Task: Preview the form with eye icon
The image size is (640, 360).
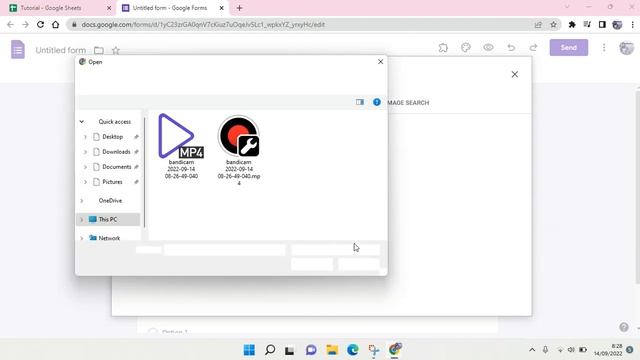Action: [x=488, y=48]
